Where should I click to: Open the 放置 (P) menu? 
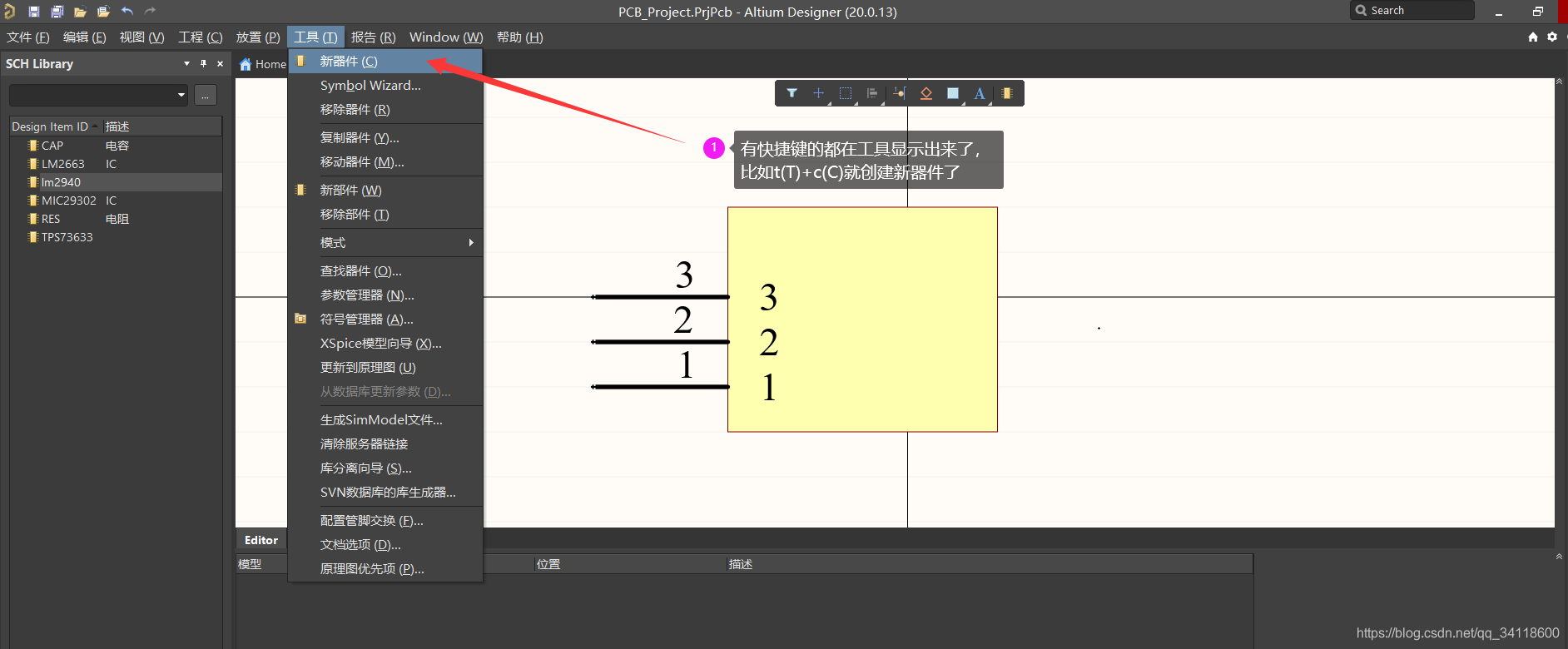[258, 37]
